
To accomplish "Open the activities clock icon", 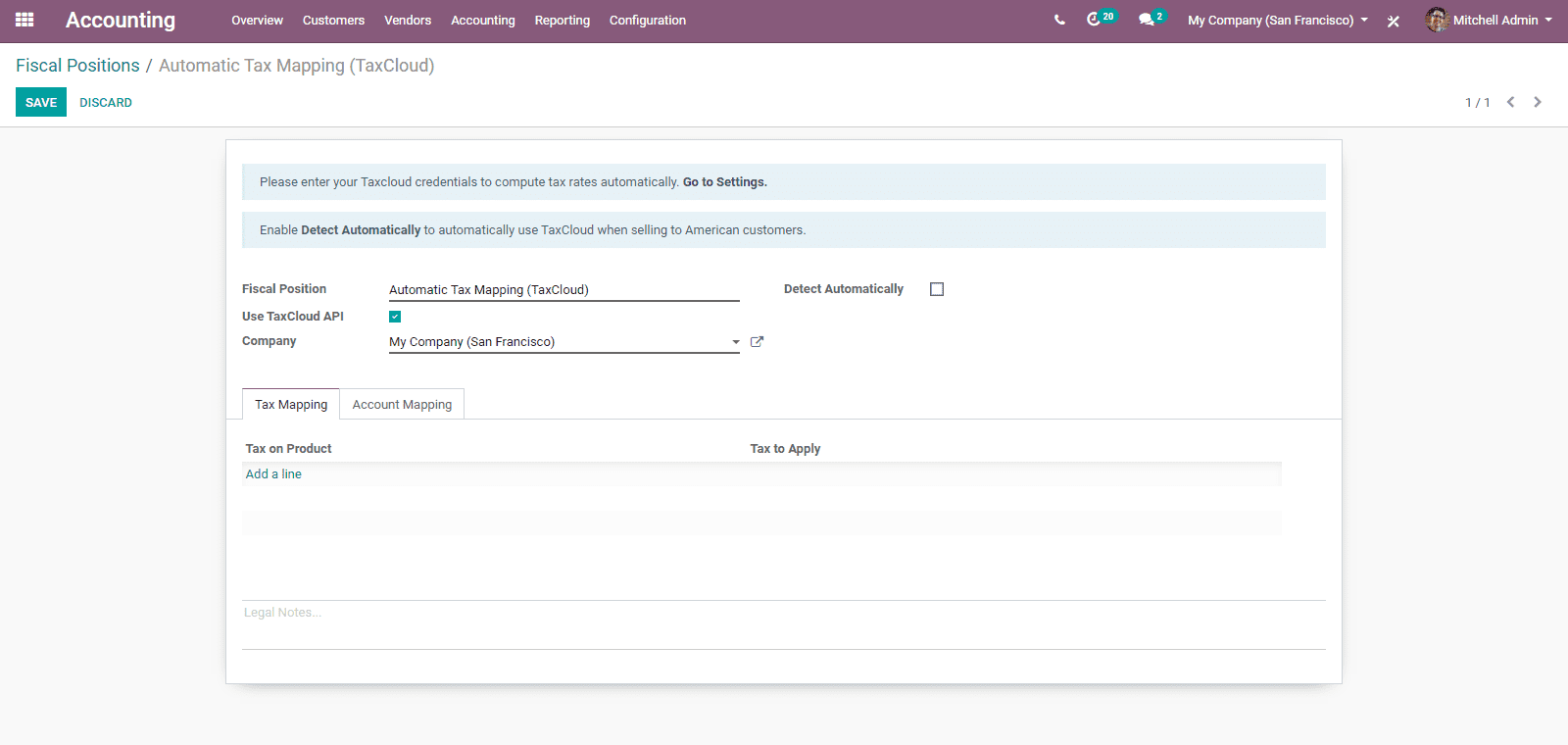I will [x=1094, y=20].
